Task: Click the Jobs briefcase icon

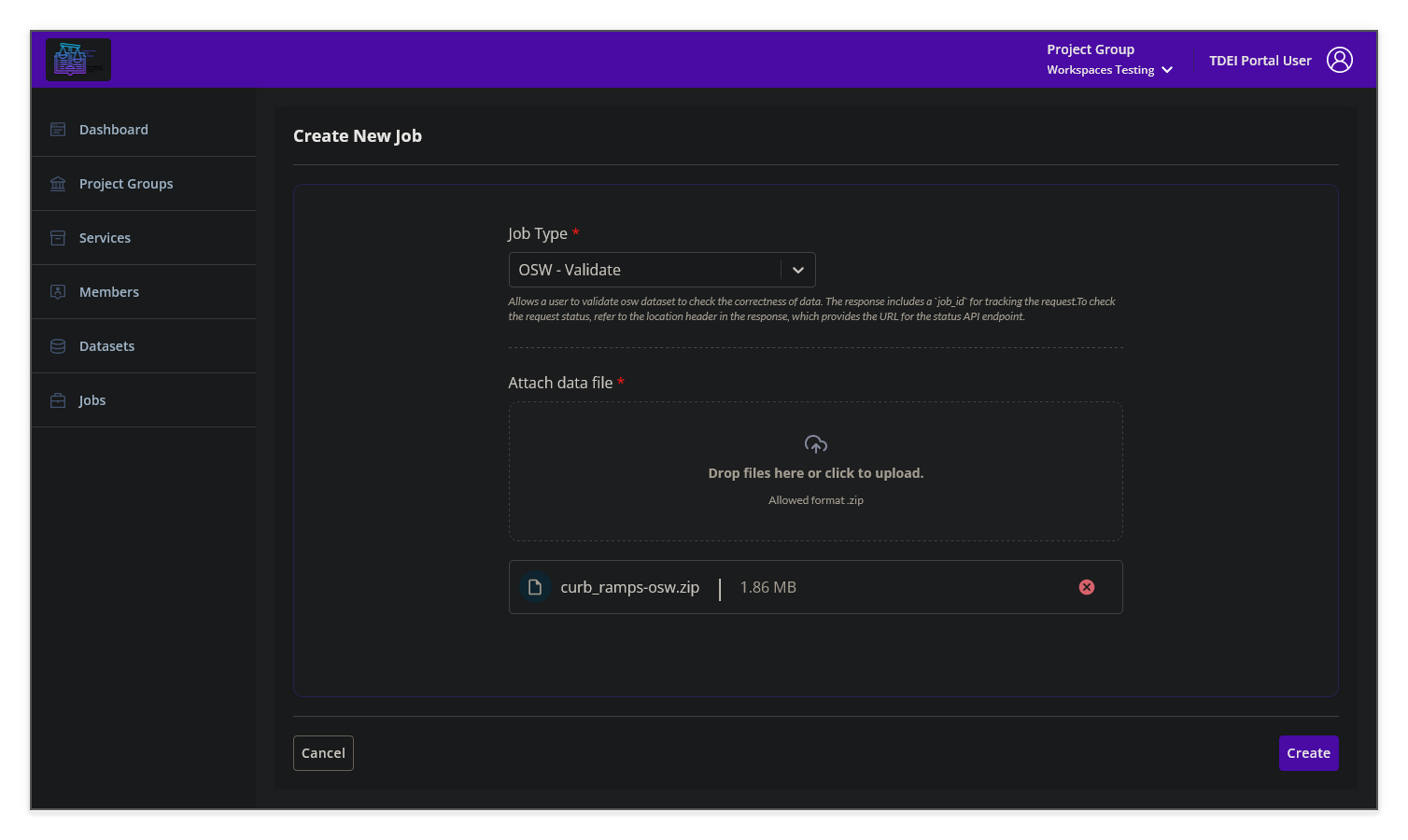Action: (58, 399)
